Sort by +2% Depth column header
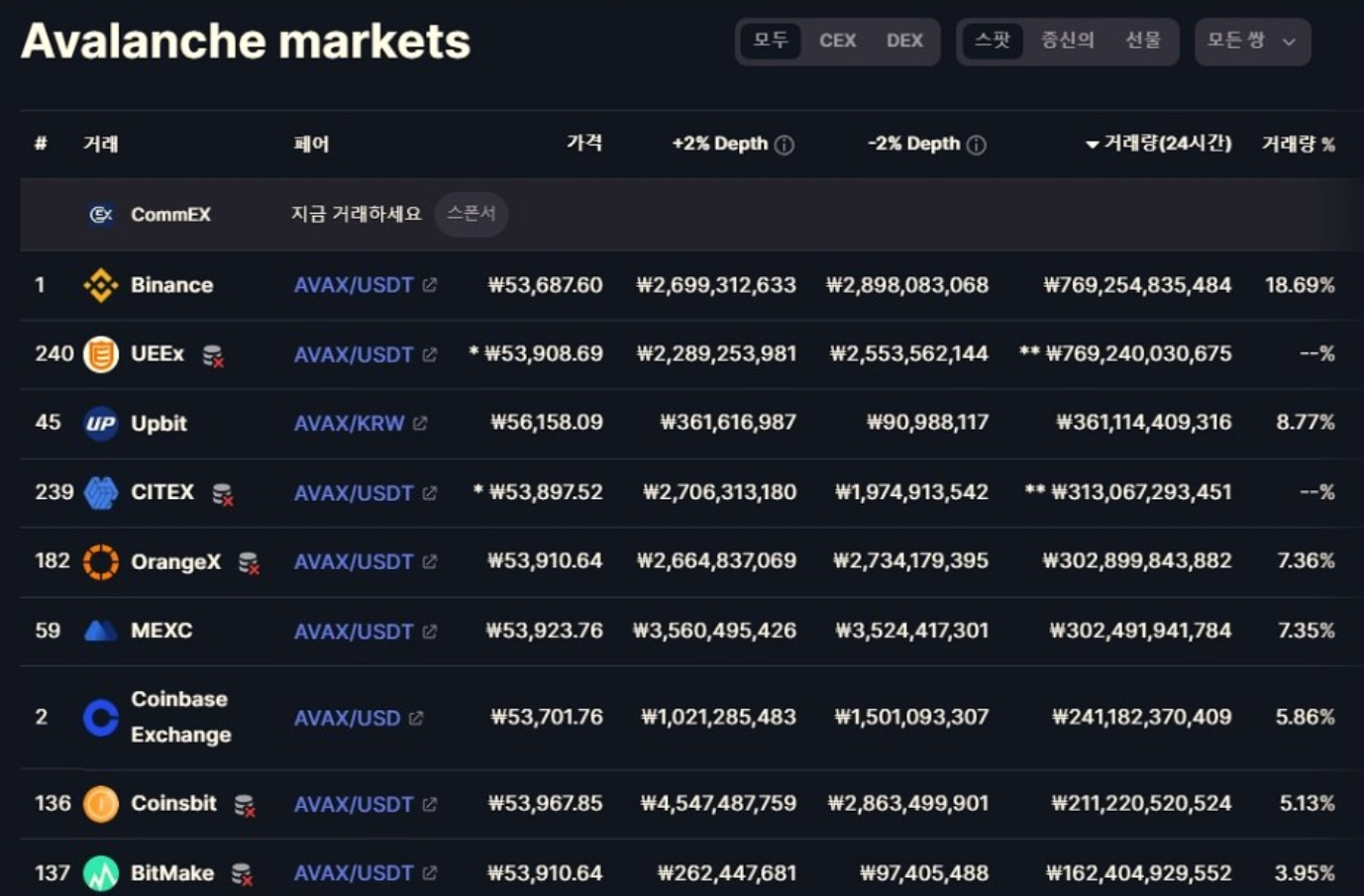The width and height of the screenshot is (1364, 896). pyautogui.click(x=720, y=144)
